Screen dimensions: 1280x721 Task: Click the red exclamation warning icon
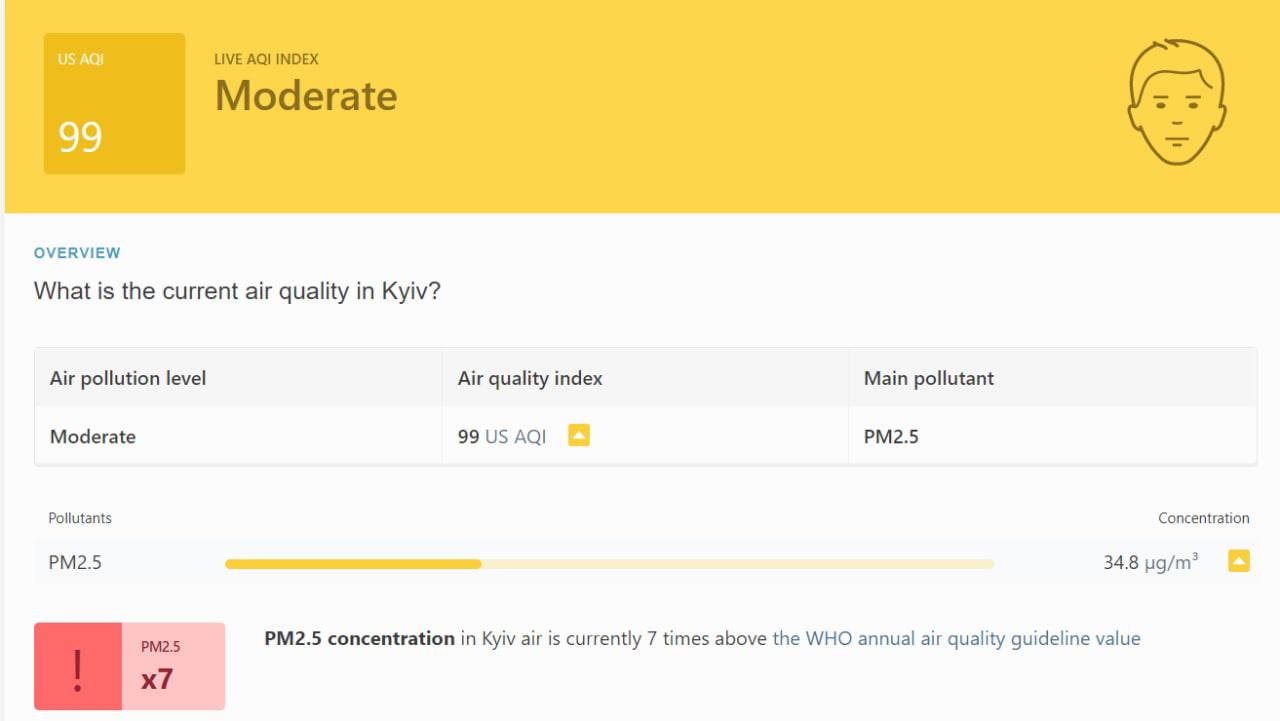click(x=78, y=667)
